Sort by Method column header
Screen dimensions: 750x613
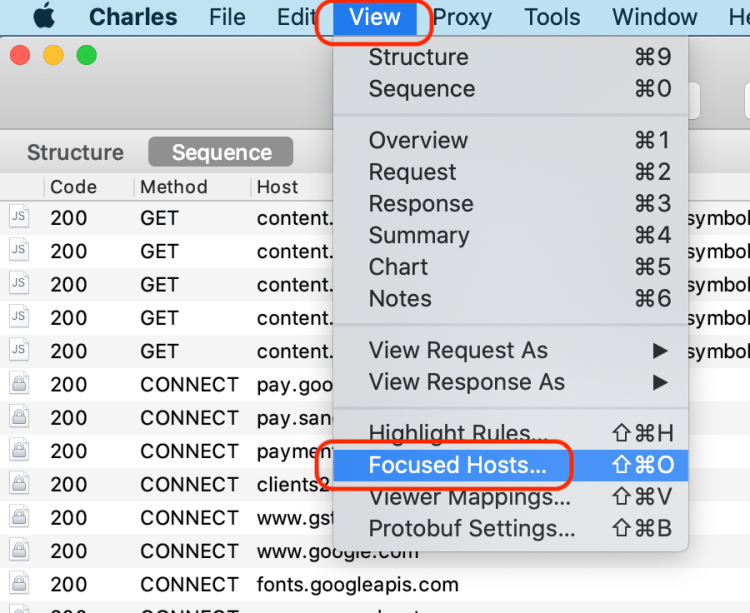tap(174, 187)
